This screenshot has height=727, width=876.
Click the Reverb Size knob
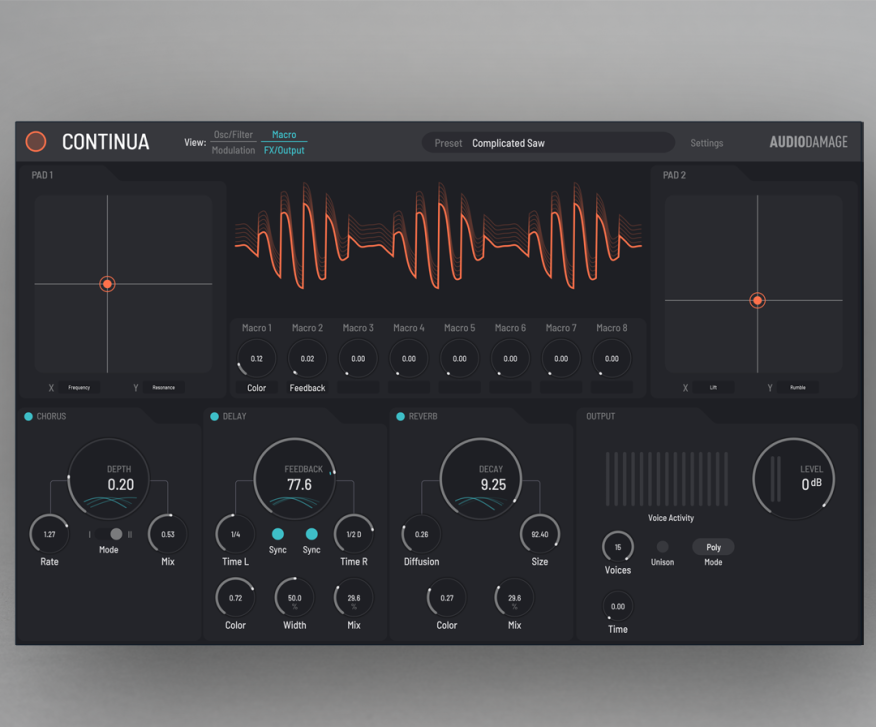(x=540, y=534)
